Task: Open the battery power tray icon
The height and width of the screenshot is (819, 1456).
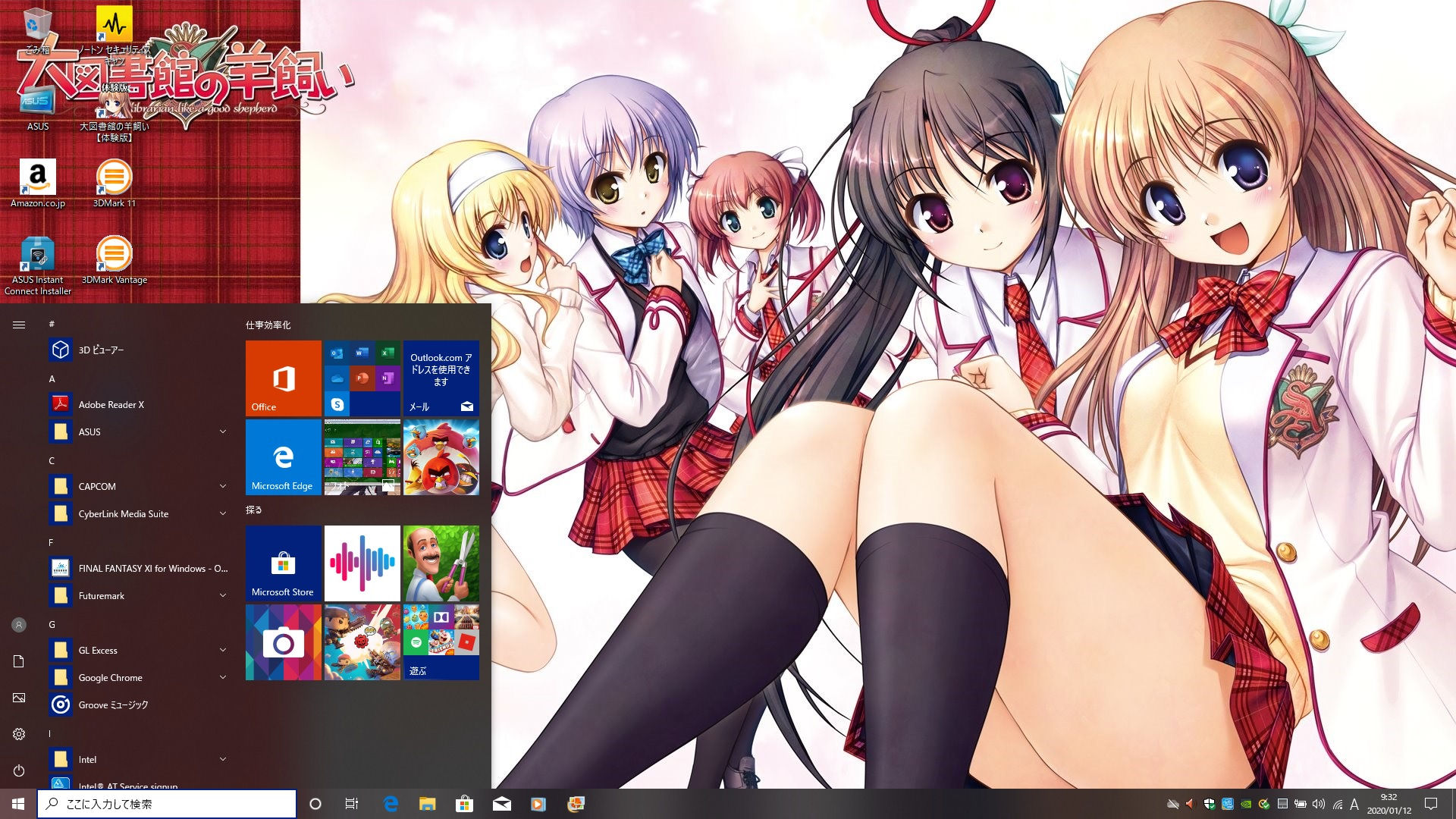Action: [1301, 804]
